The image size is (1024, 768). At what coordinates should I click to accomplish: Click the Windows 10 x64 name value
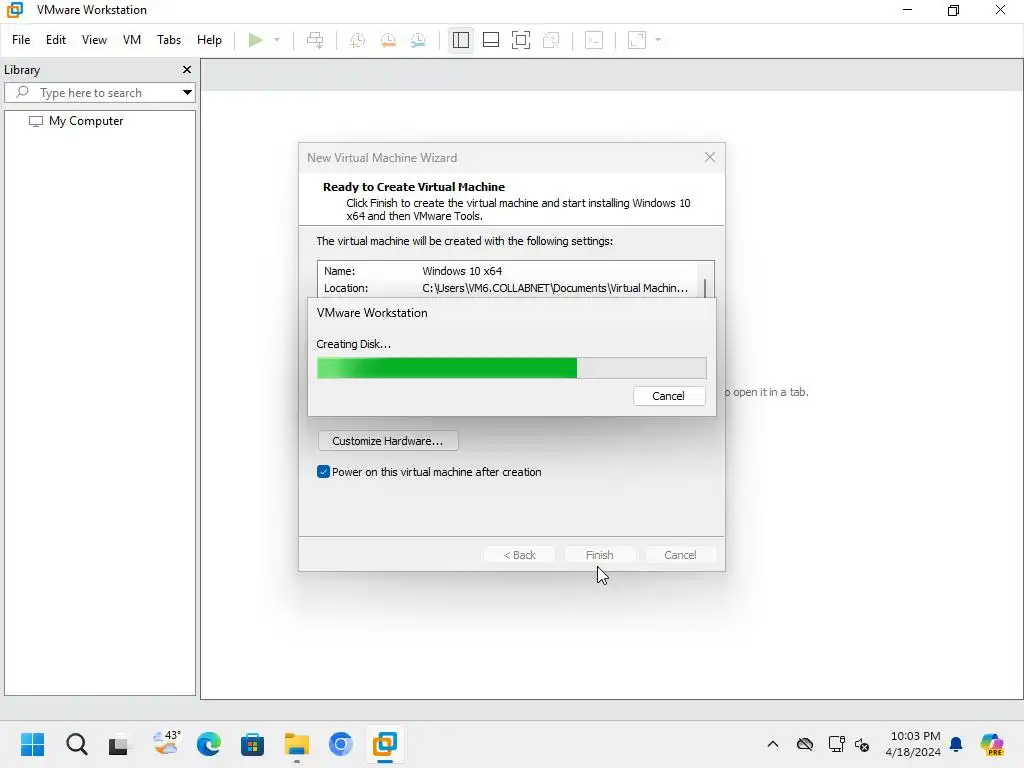coord(462,271)
